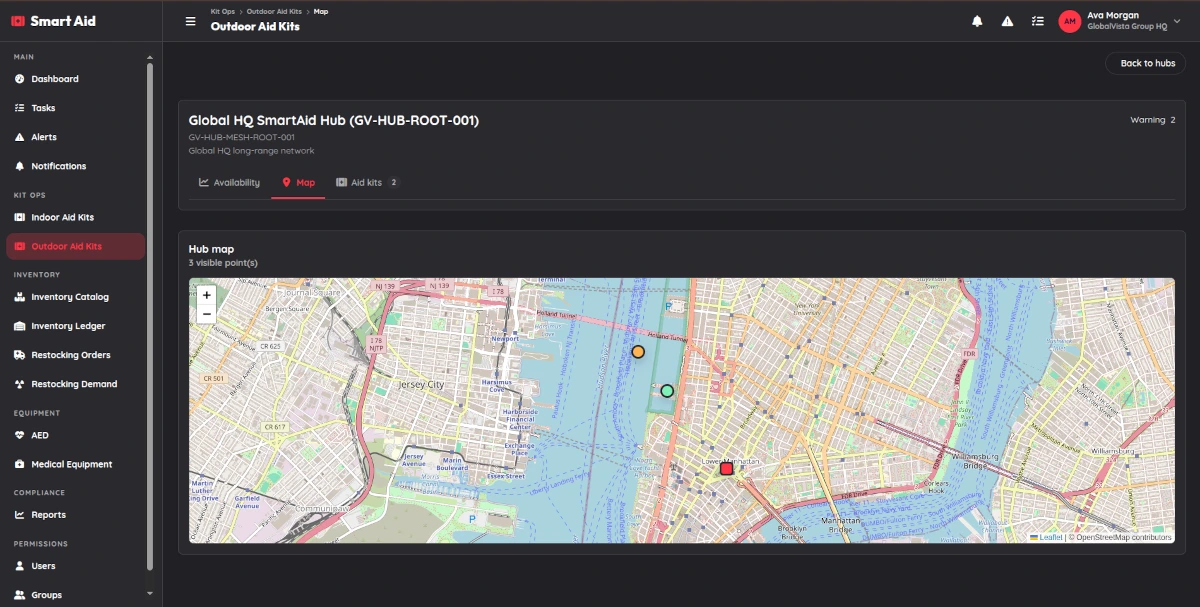
Task: Click the Inventory Catalog icon
Action: (20, 297)
